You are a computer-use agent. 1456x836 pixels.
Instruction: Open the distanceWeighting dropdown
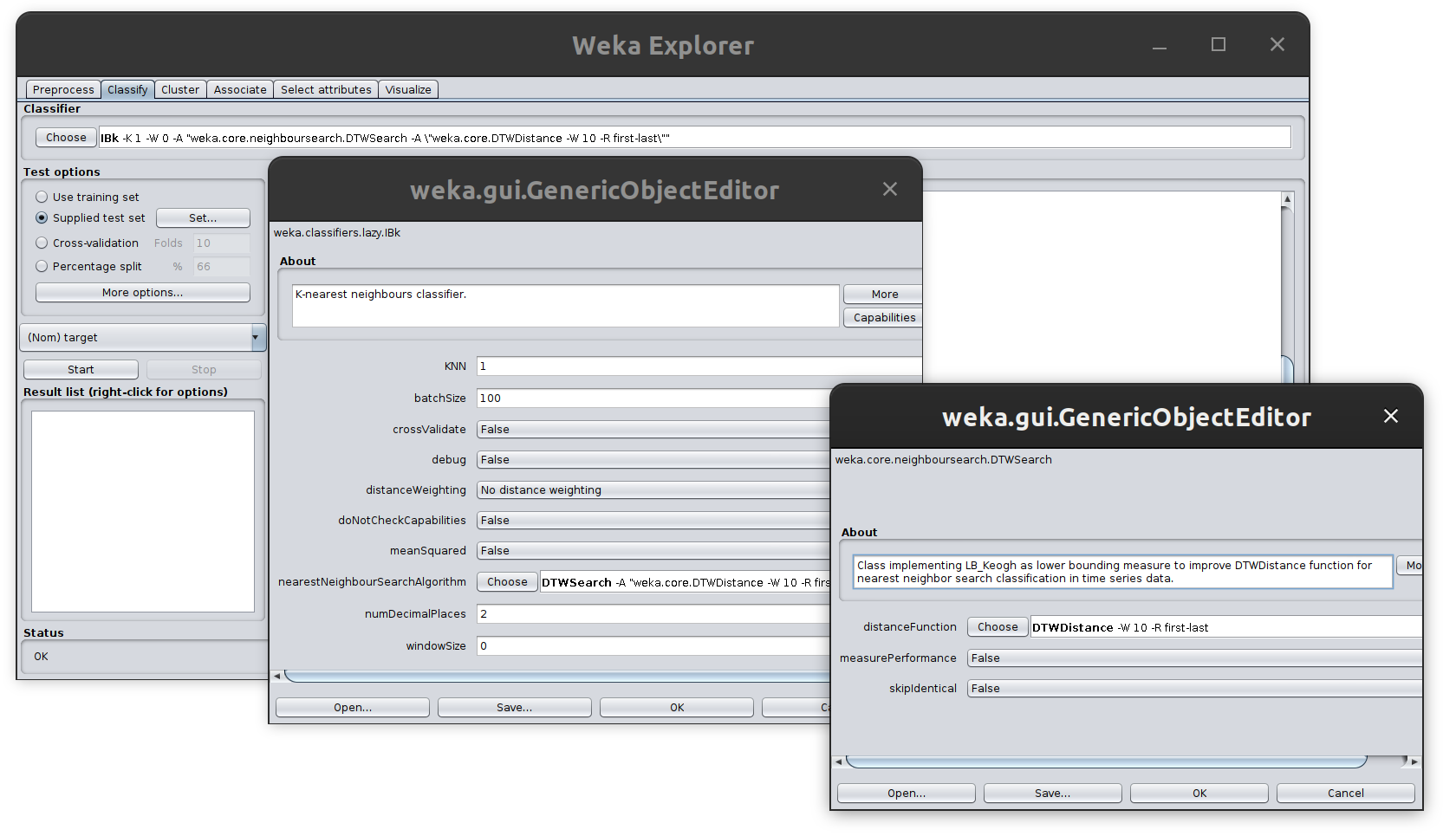coord(653,489)
